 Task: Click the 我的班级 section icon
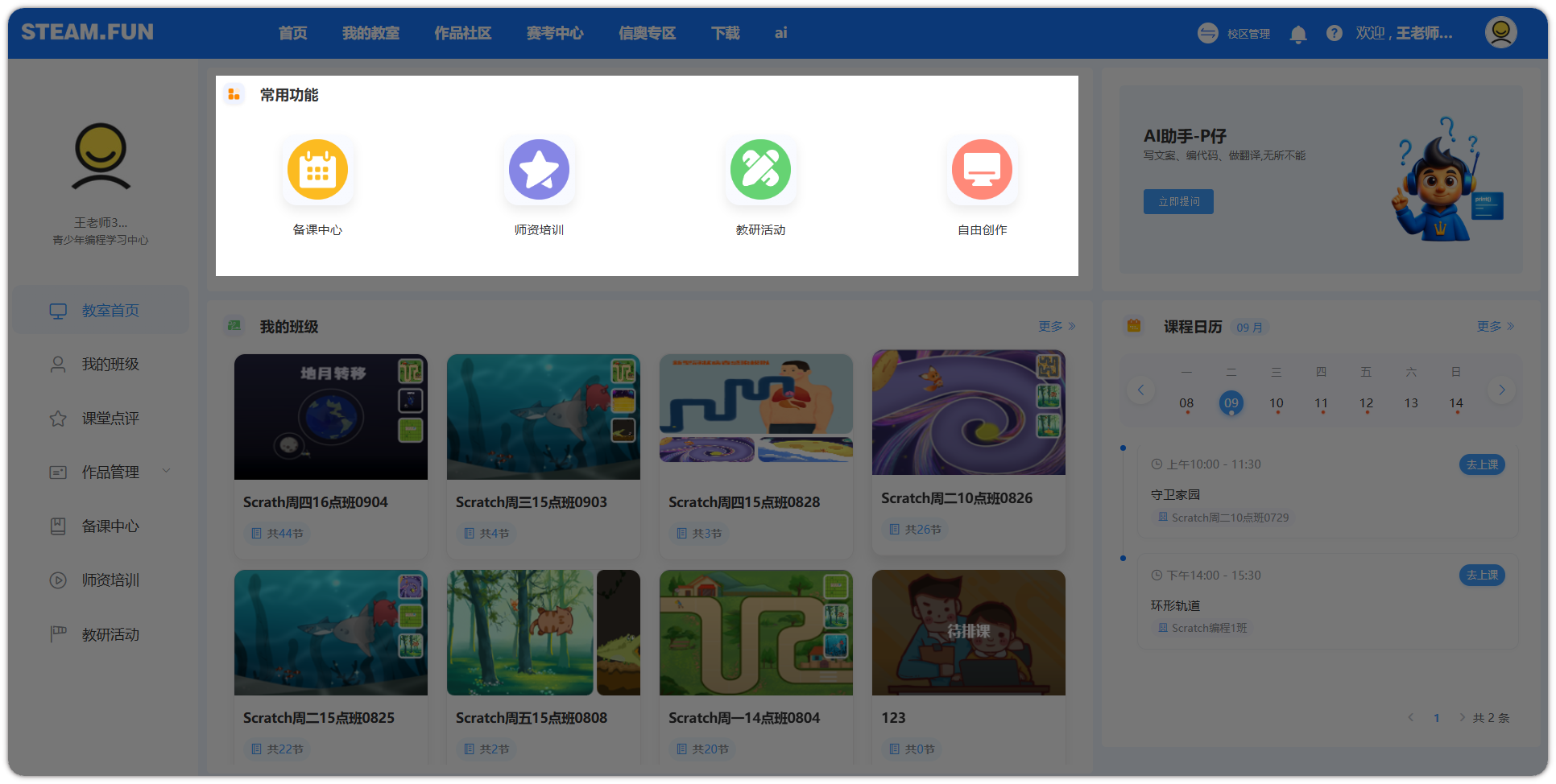click(x=234, y=326)
